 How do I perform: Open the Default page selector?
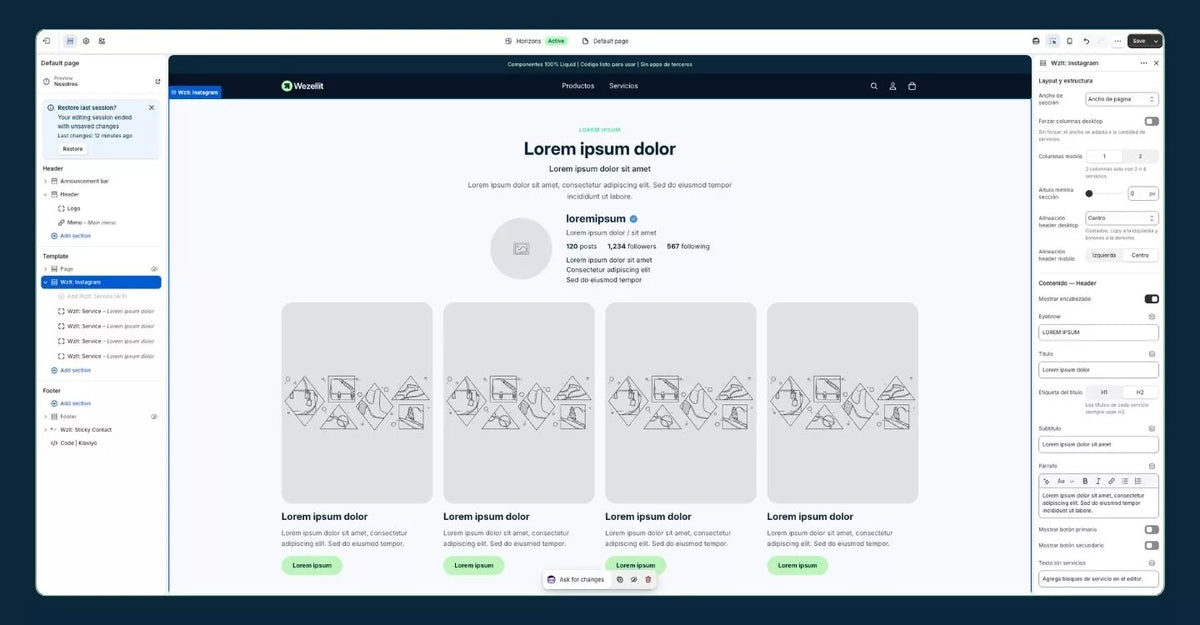point(605,41)
